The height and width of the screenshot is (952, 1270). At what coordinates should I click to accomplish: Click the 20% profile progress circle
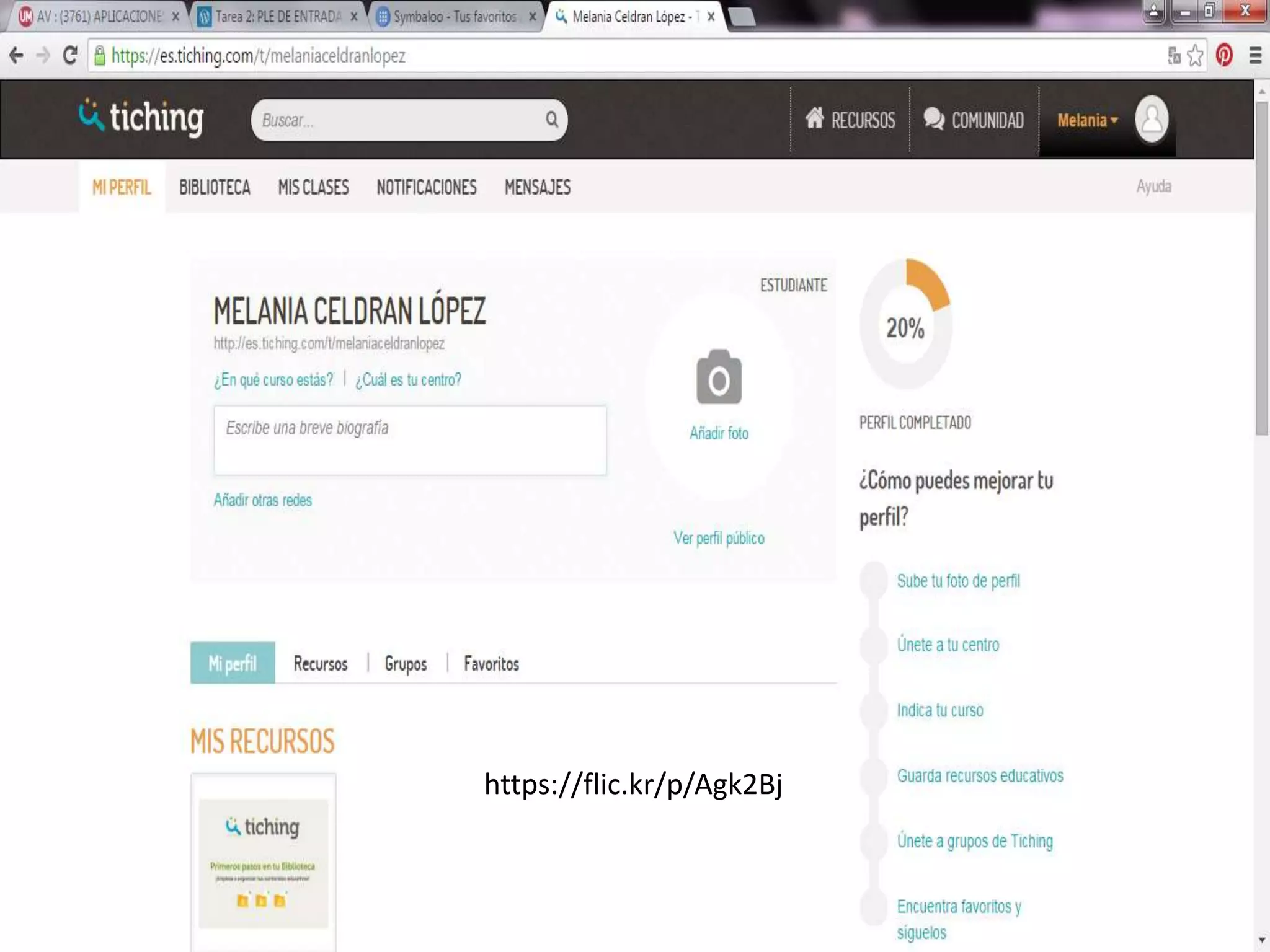(x=905, y=327)
